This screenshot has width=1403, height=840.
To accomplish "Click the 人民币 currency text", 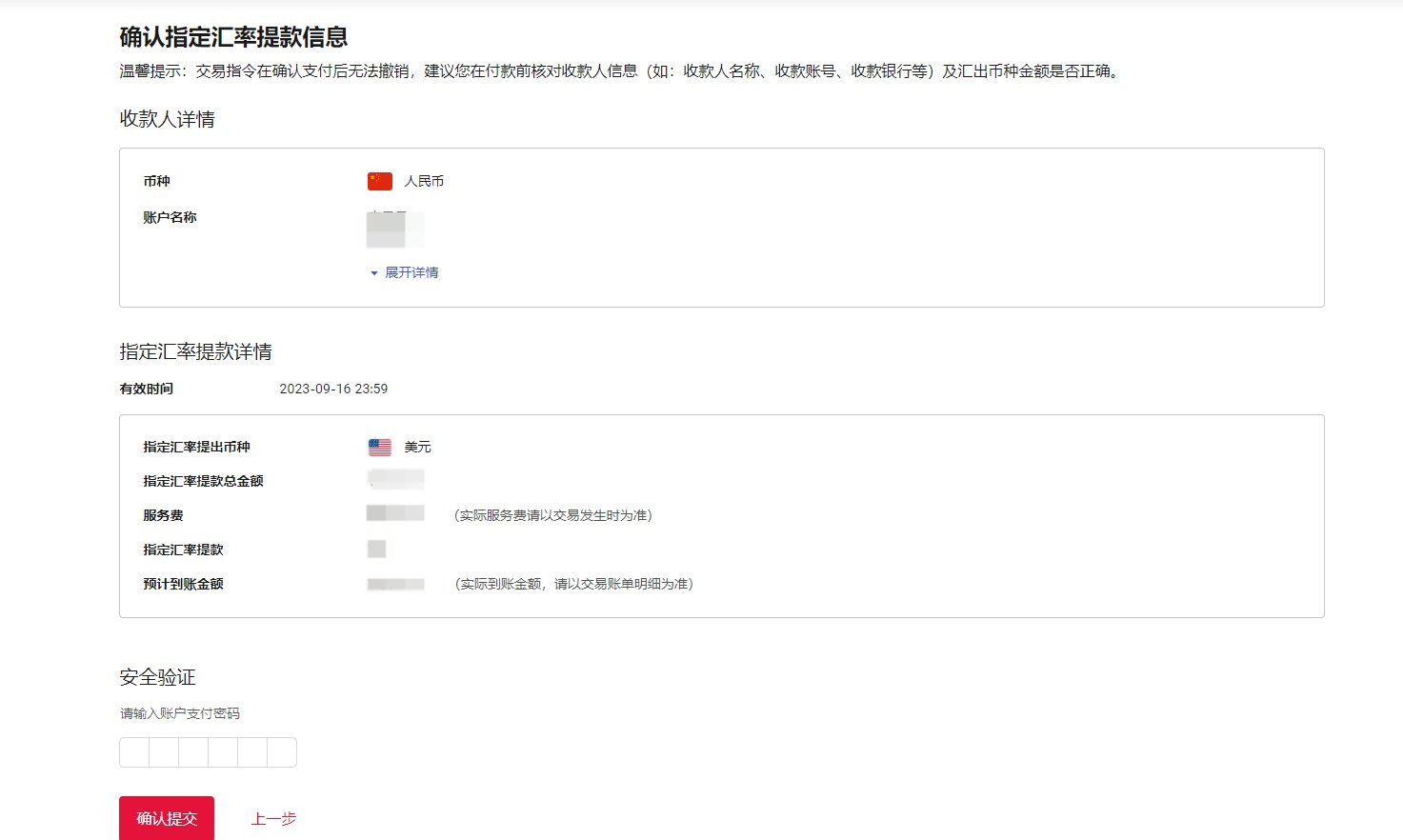I will (424, 181).
